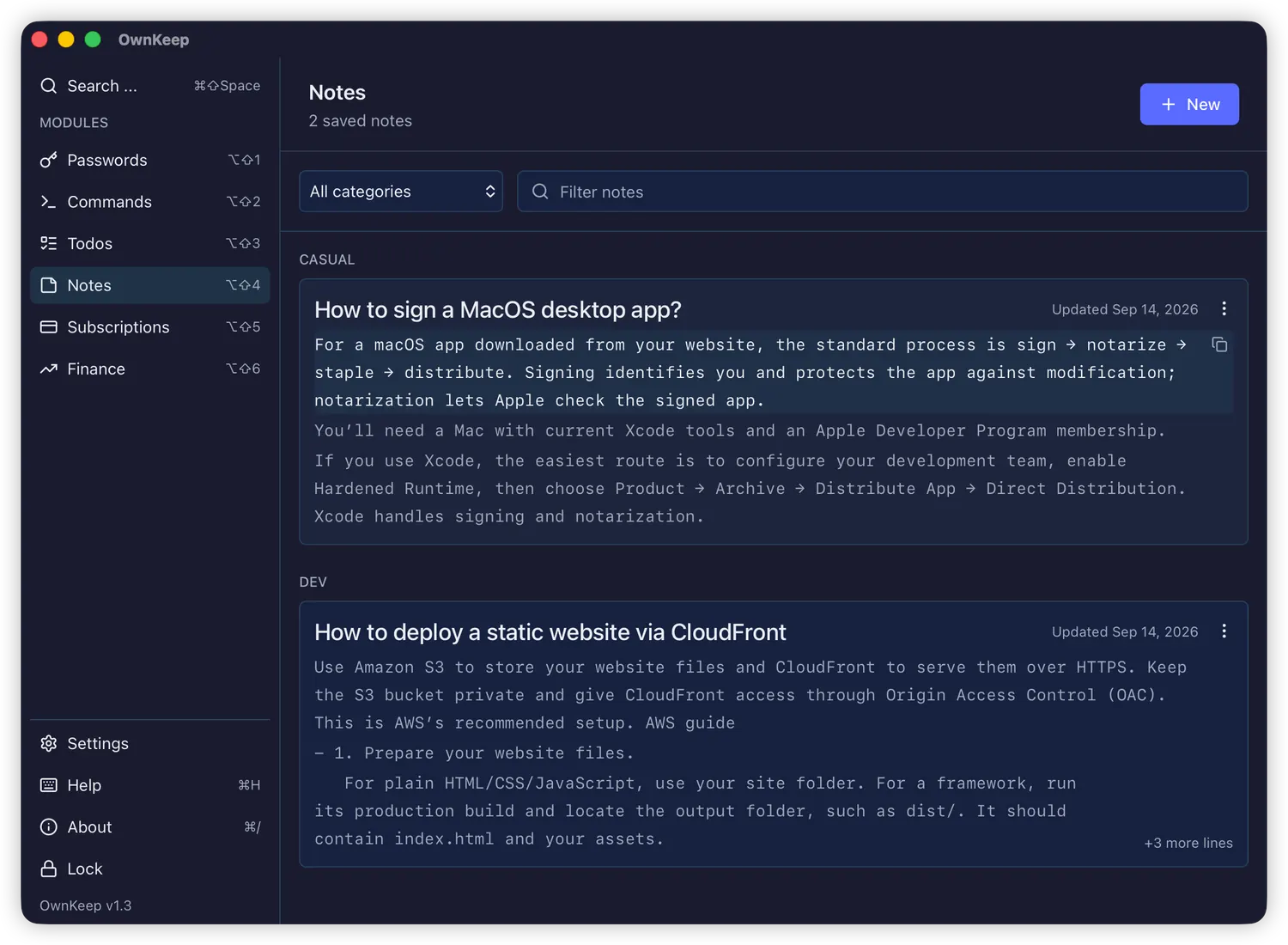Click the Notes page heading

point(337,93)
